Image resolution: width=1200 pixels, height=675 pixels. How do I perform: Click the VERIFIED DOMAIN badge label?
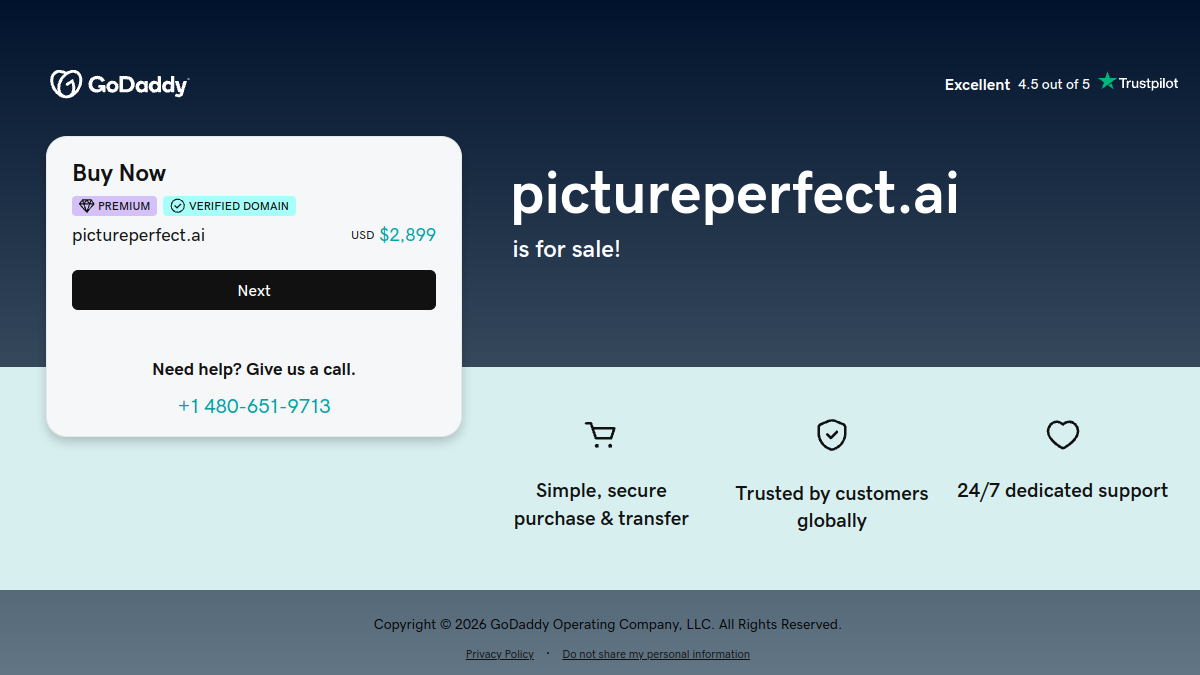(x=238, y=206)
